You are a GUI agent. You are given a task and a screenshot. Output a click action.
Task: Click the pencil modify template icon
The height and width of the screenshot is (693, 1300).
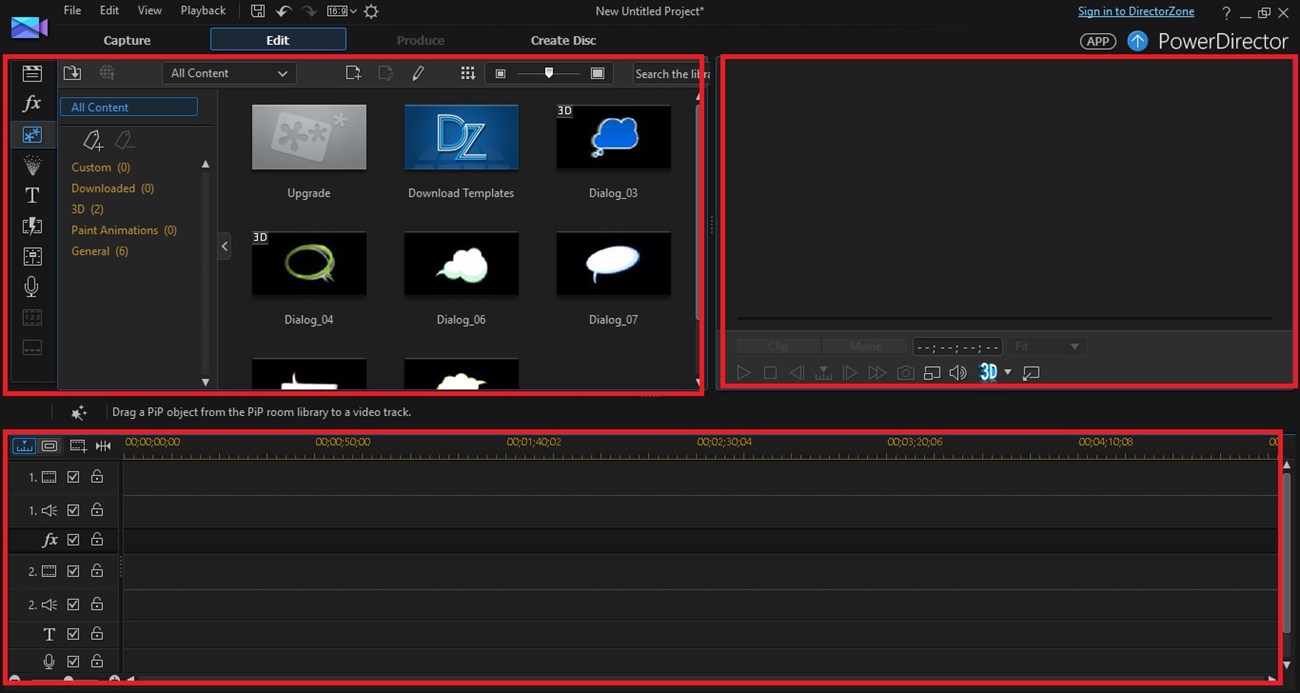tap(418, 73)
